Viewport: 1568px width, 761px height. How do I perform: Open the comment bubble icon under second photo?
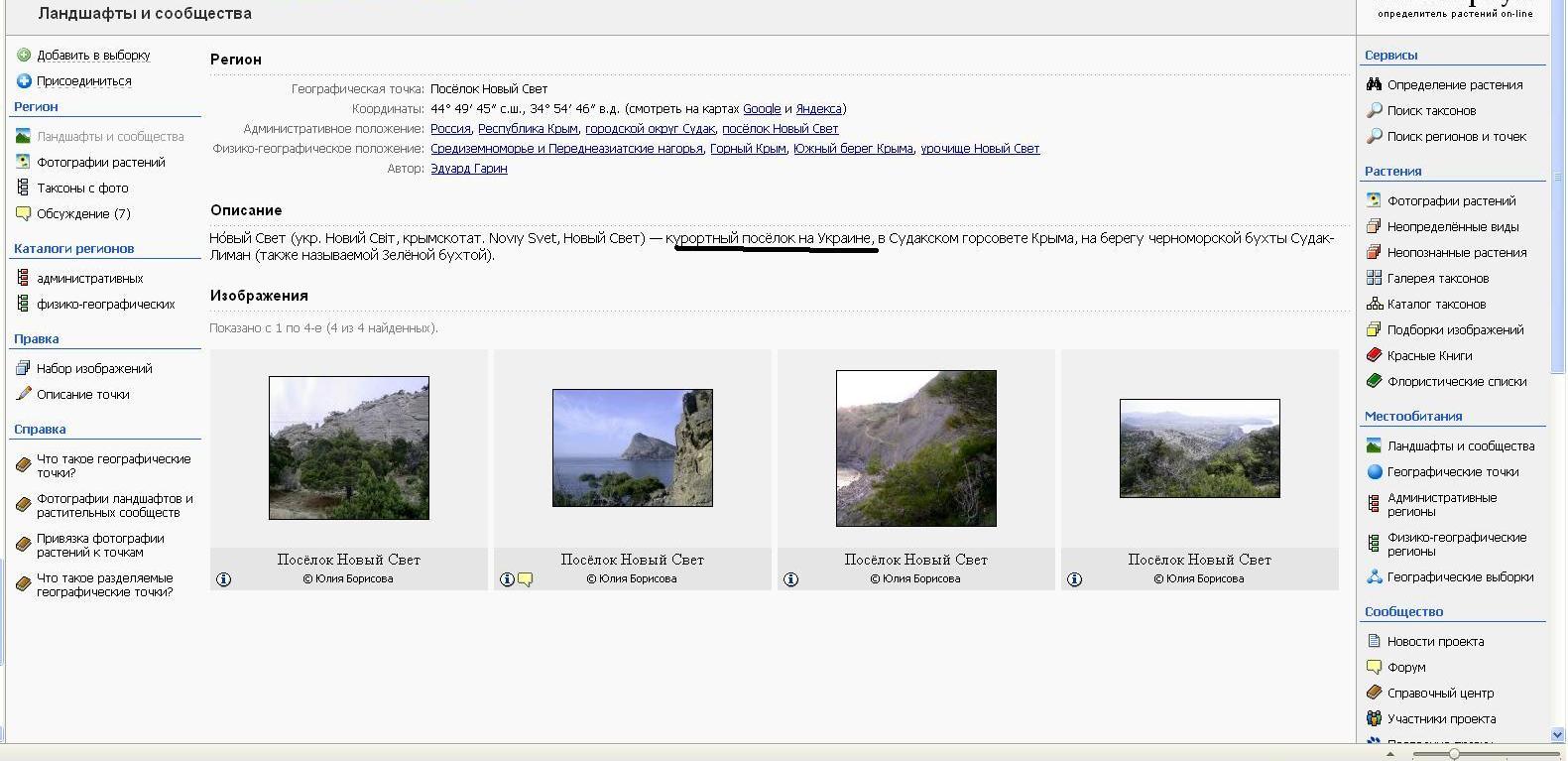(x=525, y=579)
